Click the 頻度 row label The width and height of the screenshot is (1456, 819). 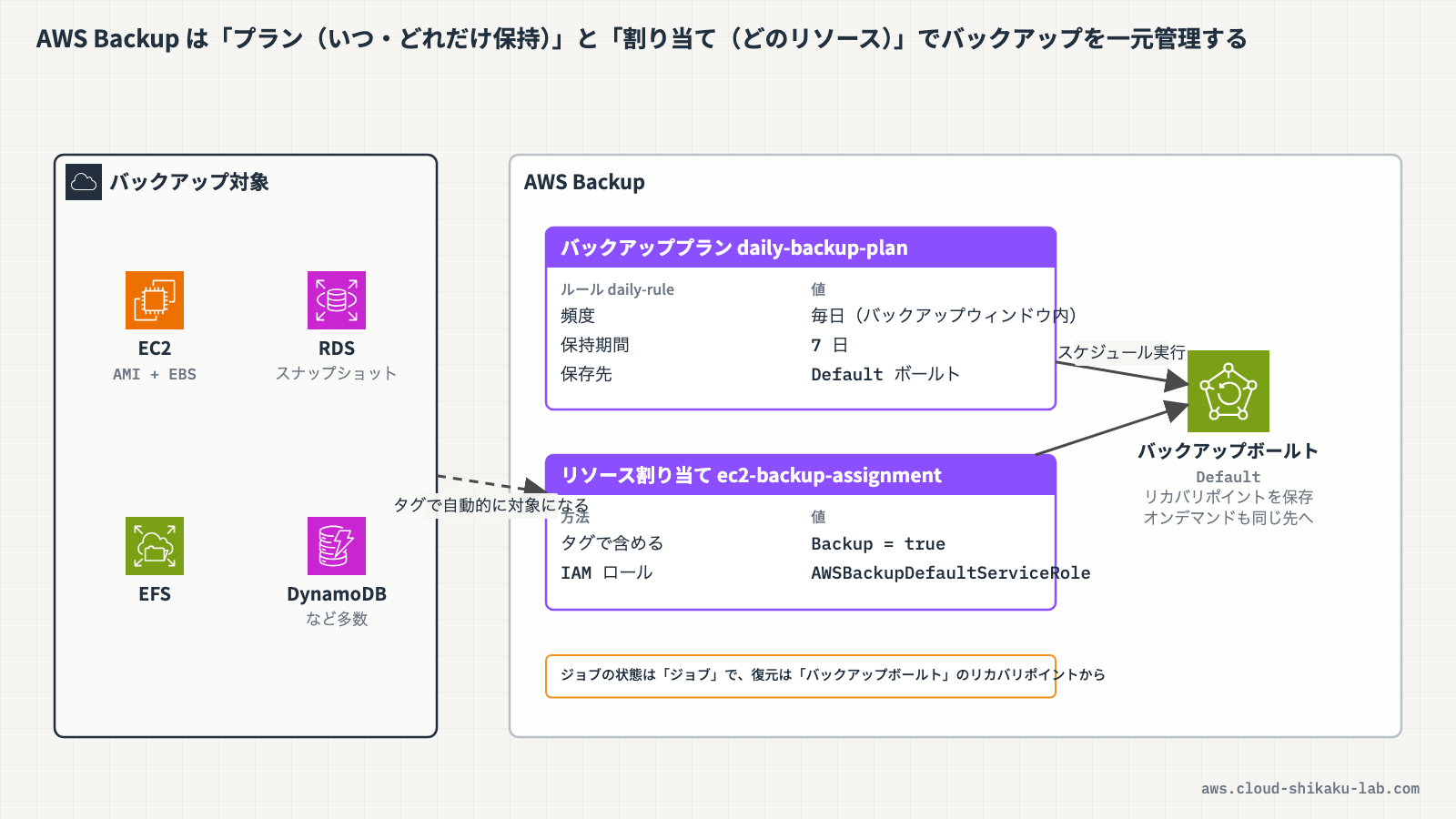coord(578,316)
